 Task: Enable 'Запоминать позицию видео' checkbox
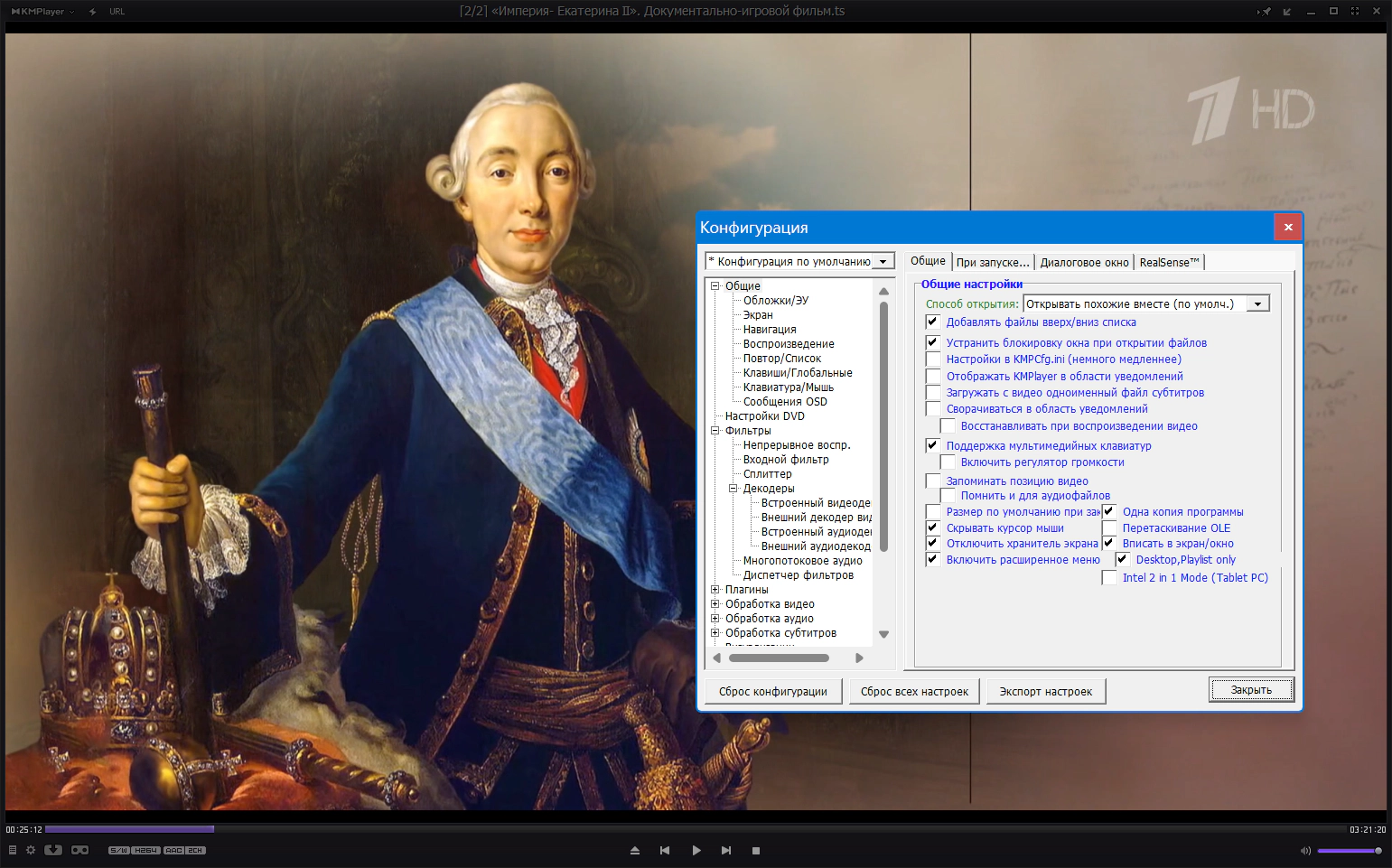click(x=933, y=481)
